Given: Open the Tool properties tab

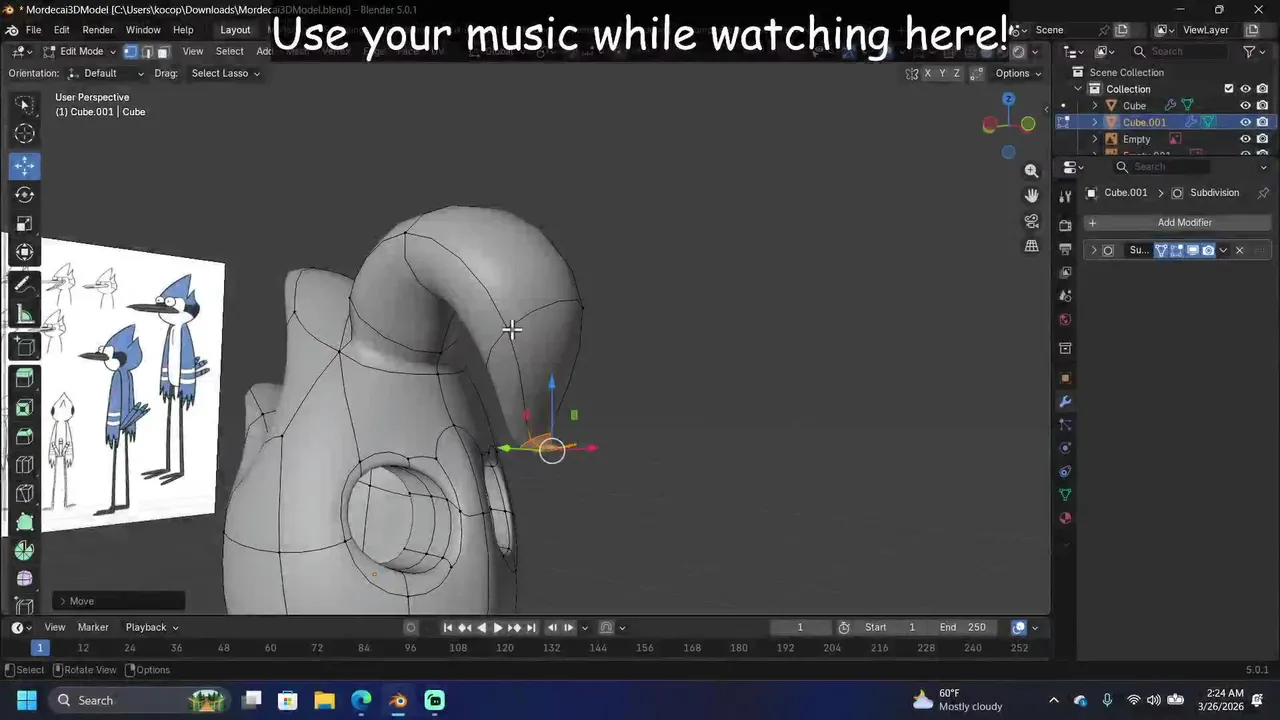Looking at the screenshot, I should (1065, 197).
